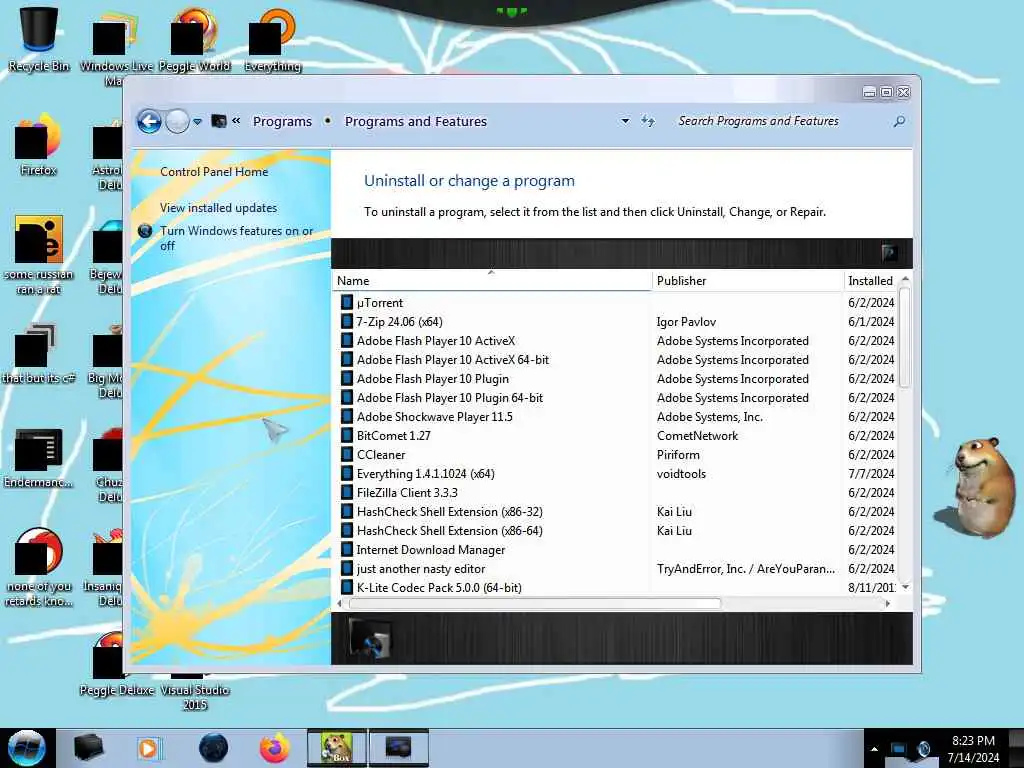Viewport: 1024px width, 768px height.
Task: Click voidtools publisher cell
Action: pos(681,473)
